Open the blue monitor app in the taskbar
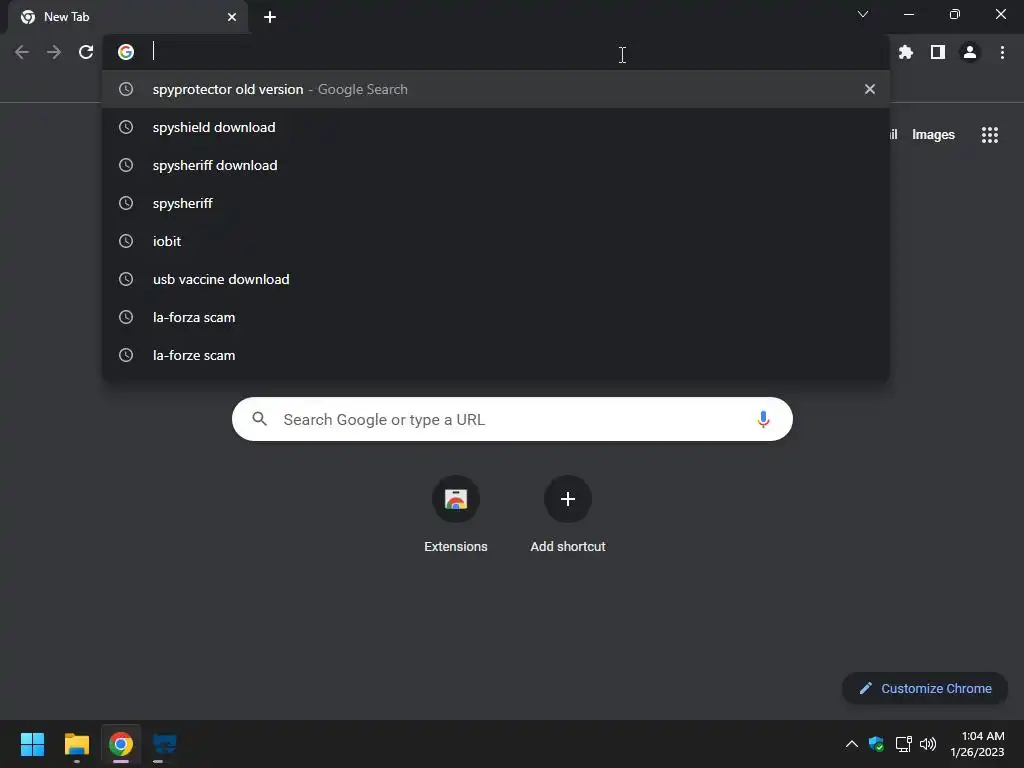 tap(165, 744)
